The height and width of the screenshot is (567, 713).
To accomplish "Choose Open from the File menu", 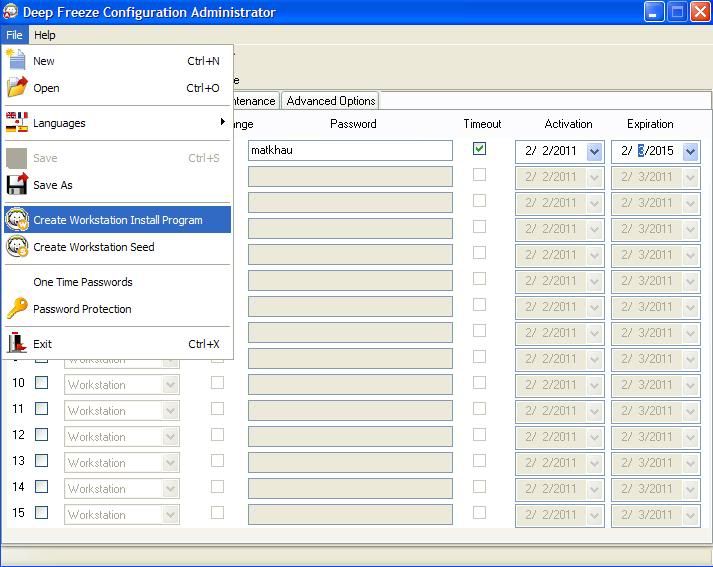I will [x=117, y=88].
